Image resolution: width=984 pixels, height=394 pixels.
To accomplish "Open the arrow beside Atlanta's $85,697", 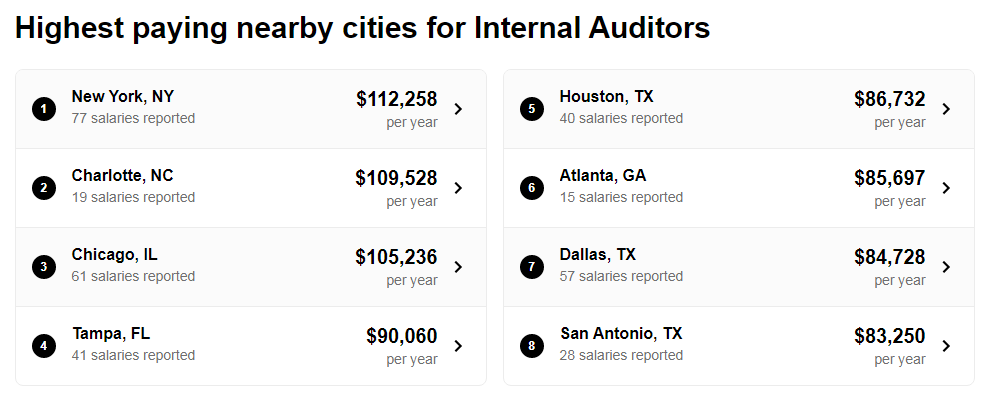I will click(x=946, y=188).
